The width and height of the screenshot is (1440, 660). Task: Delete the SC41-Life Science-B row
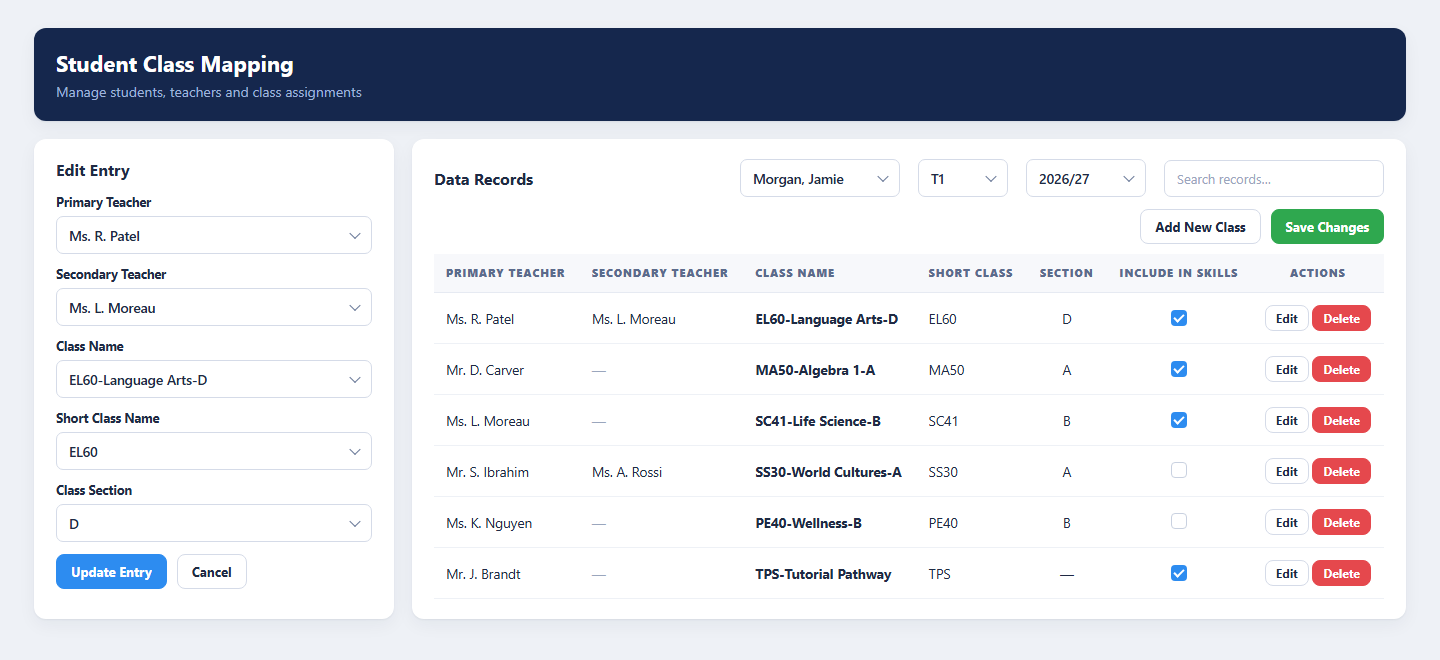click(1341, 421)
